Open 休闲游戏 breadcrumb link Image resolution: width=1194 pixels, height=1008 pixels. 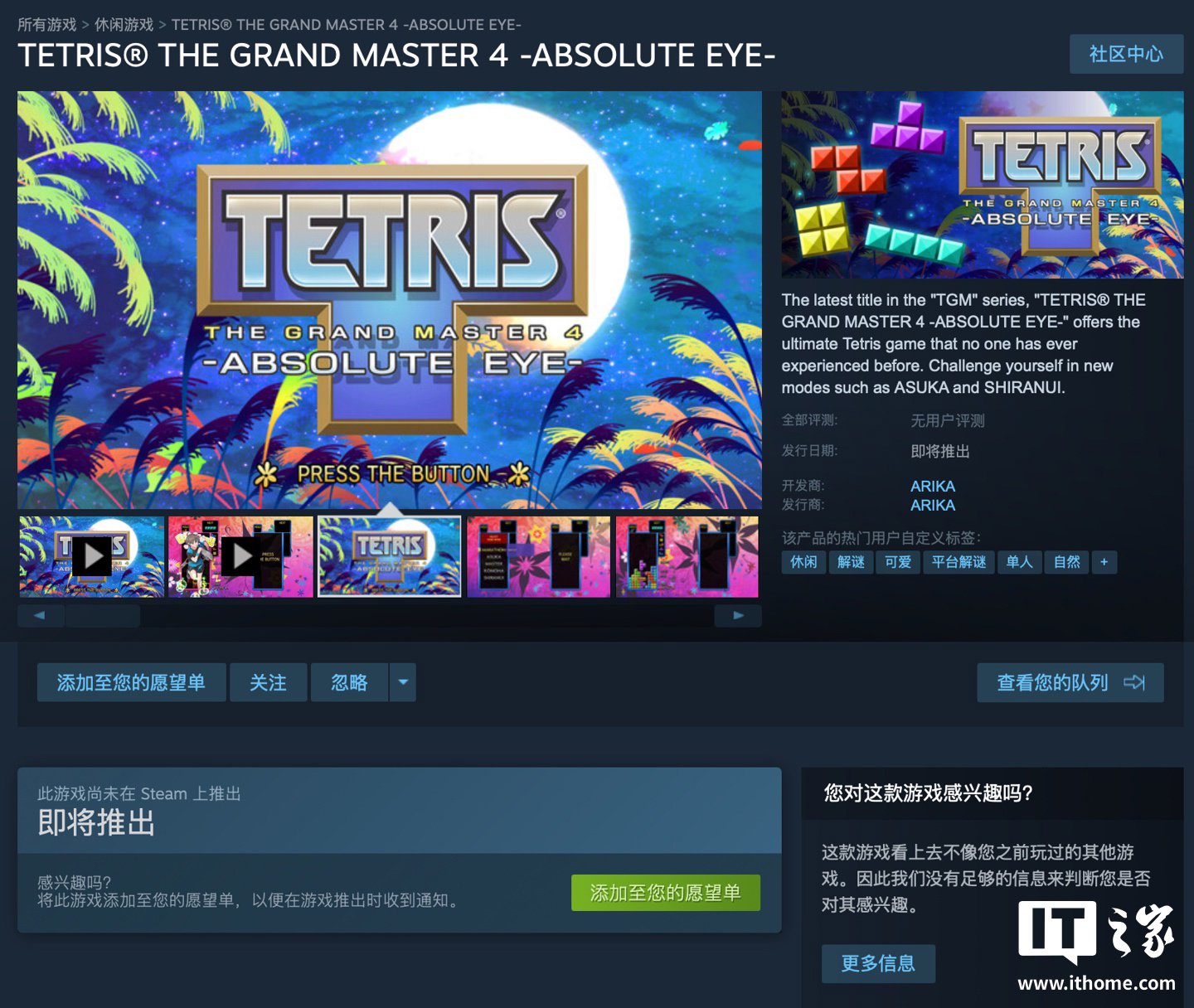pyautogui.click(x=124, y=25)
